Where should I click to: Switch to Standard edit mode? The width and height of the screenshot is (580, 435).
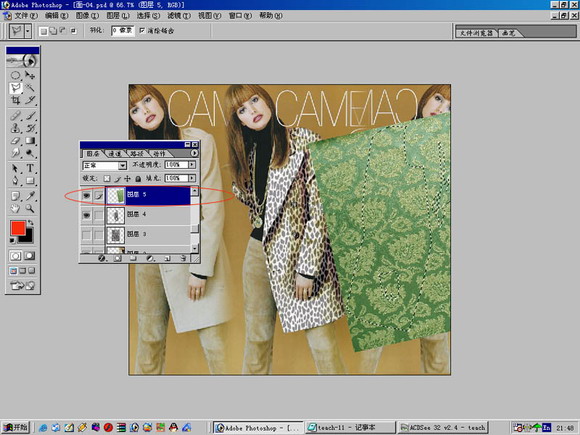[x=15, y=256]
